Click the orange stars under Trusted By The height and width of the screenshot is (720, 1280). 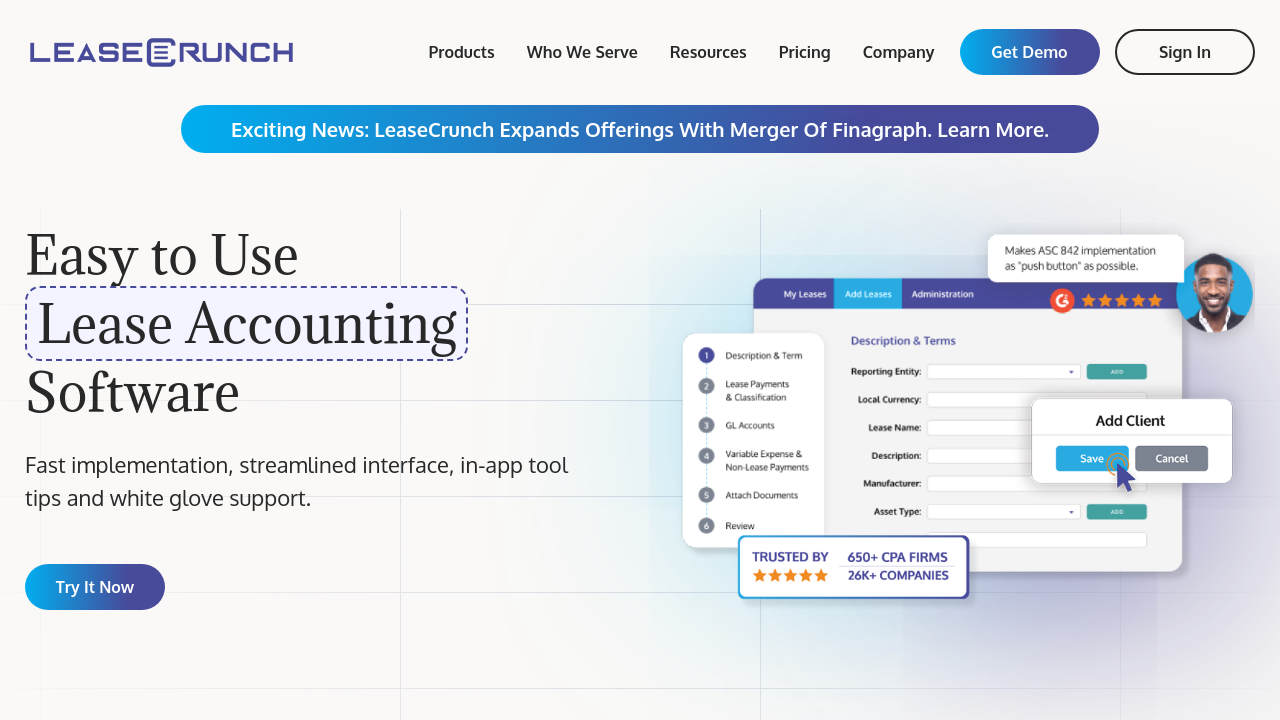tap(790, 576)
